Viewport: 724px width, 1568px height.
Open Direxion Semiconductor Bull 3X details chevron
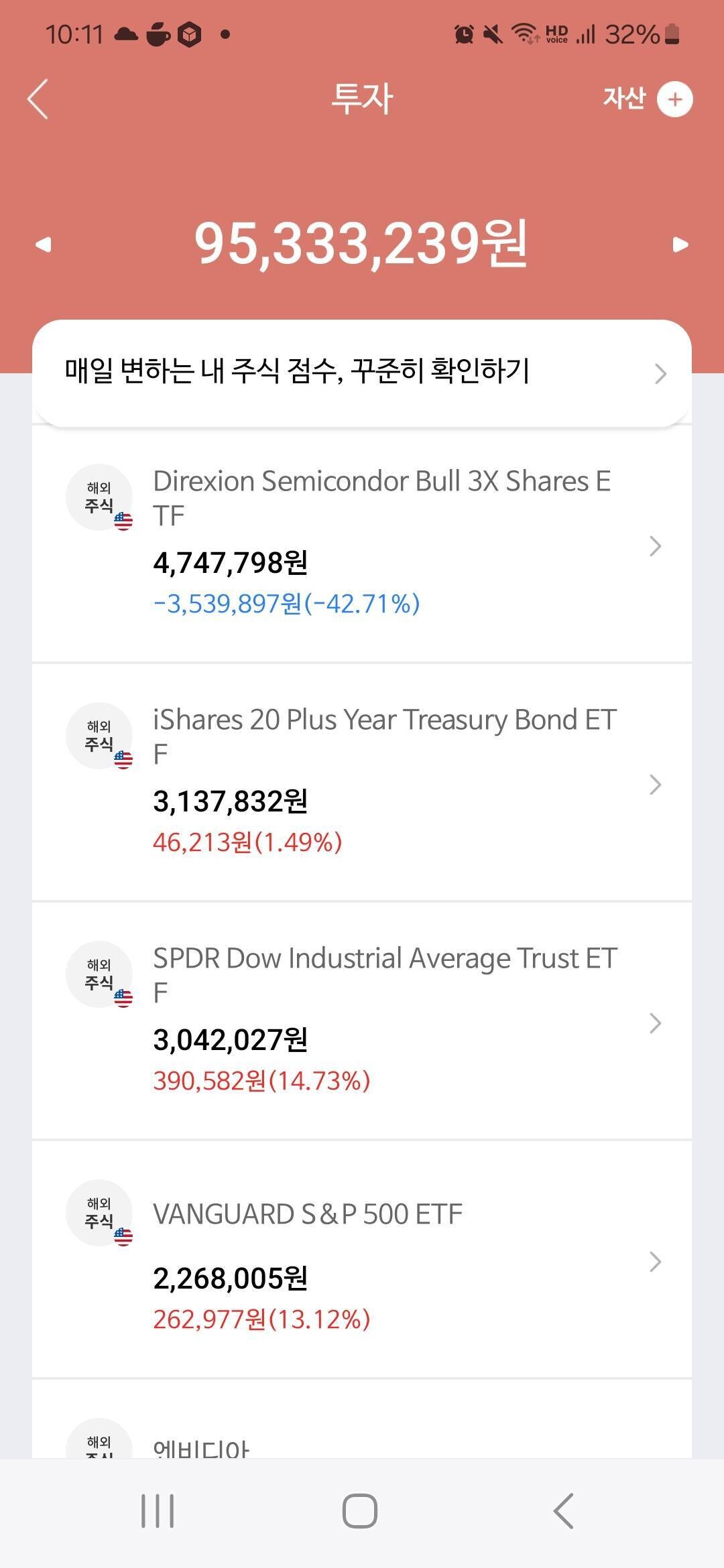point(656,546)
